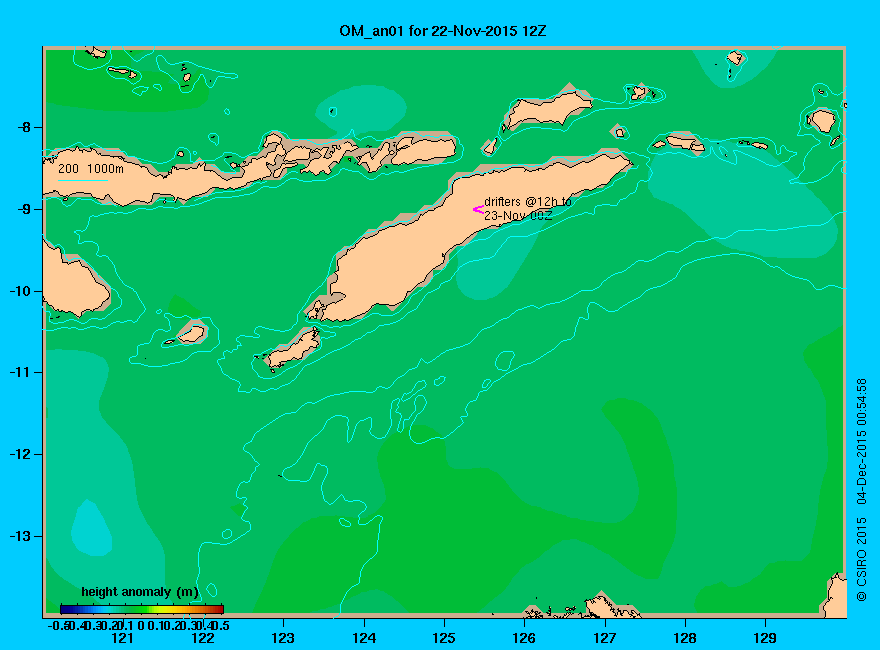
Task: Click longitude label 129 on x-axis
Action: click(x=765, y=638)
